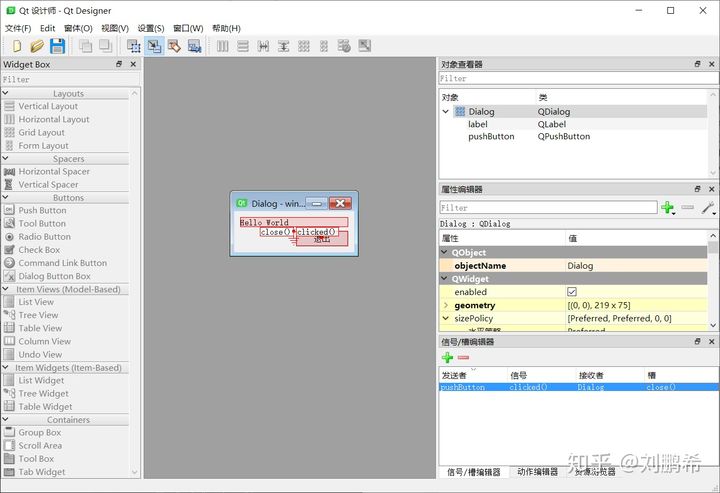Click the Widget Box Filter field

pos(70,79)
